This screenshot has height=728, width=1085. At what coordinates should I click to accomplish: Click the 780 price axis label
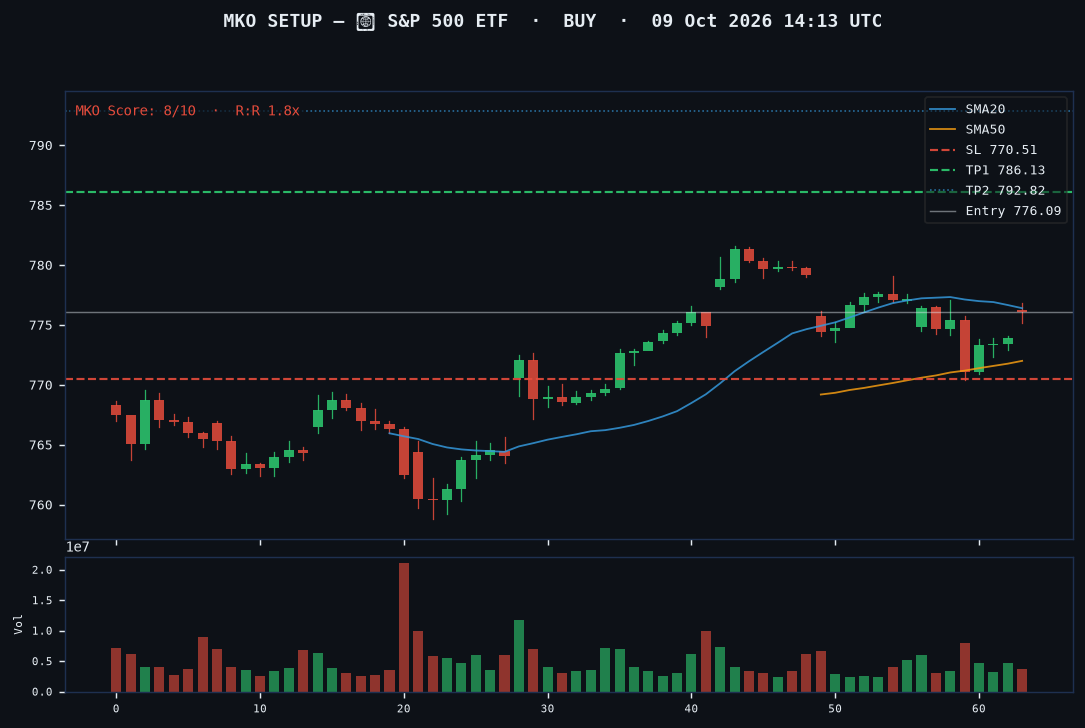point(40,266)
